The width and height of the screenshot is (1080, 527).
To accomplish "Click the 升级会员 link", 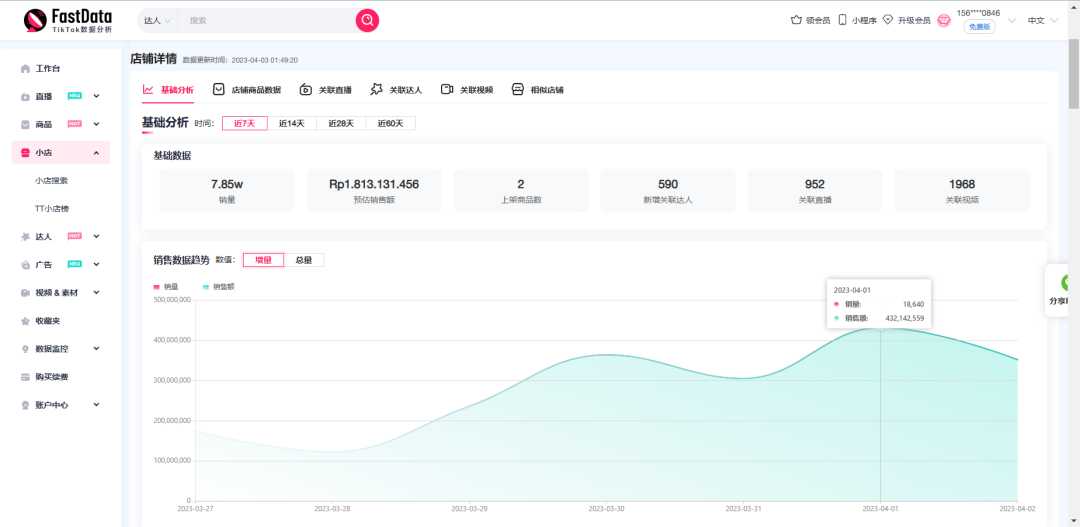I will 914,21.
